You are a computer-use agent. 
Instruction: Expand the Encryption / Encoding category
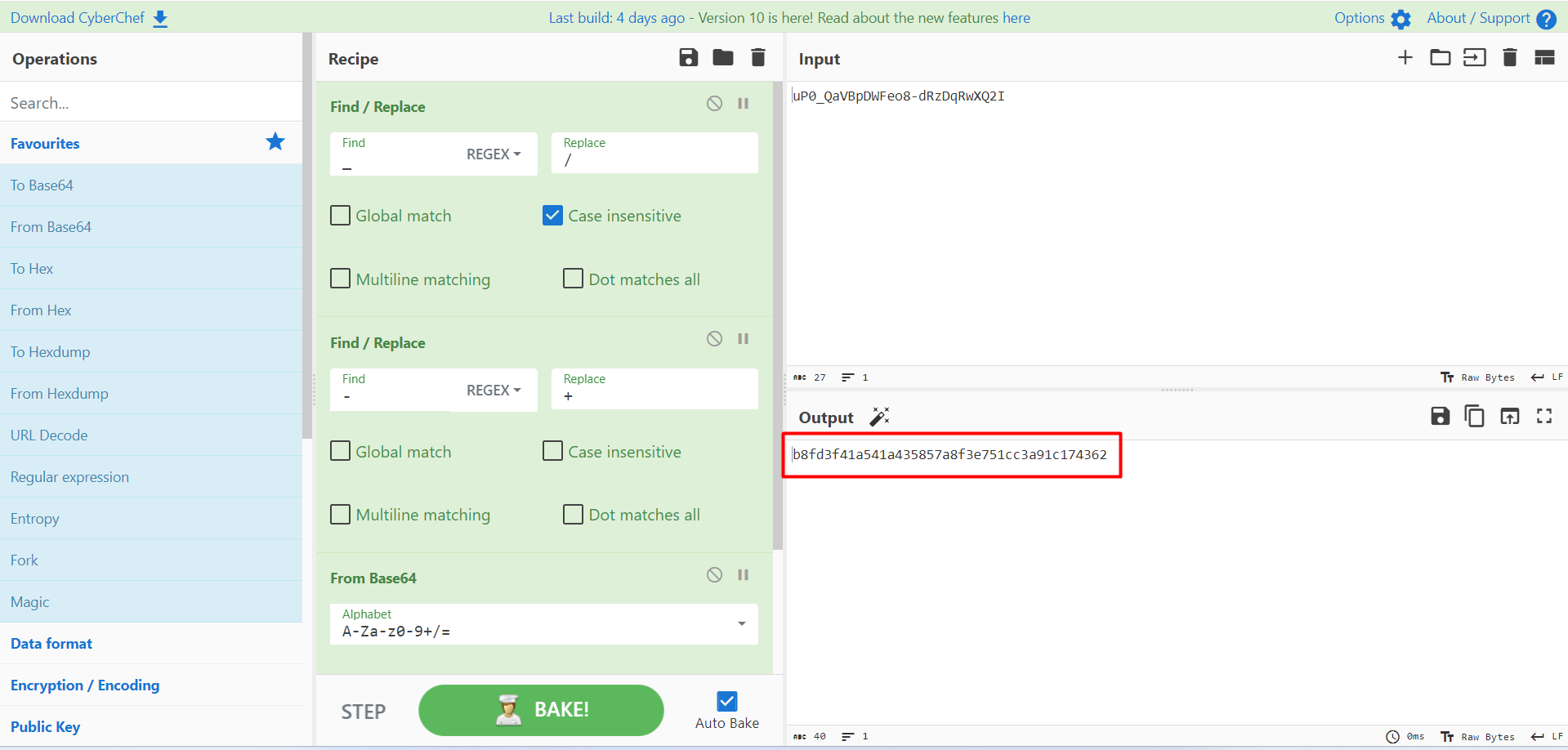85,685
